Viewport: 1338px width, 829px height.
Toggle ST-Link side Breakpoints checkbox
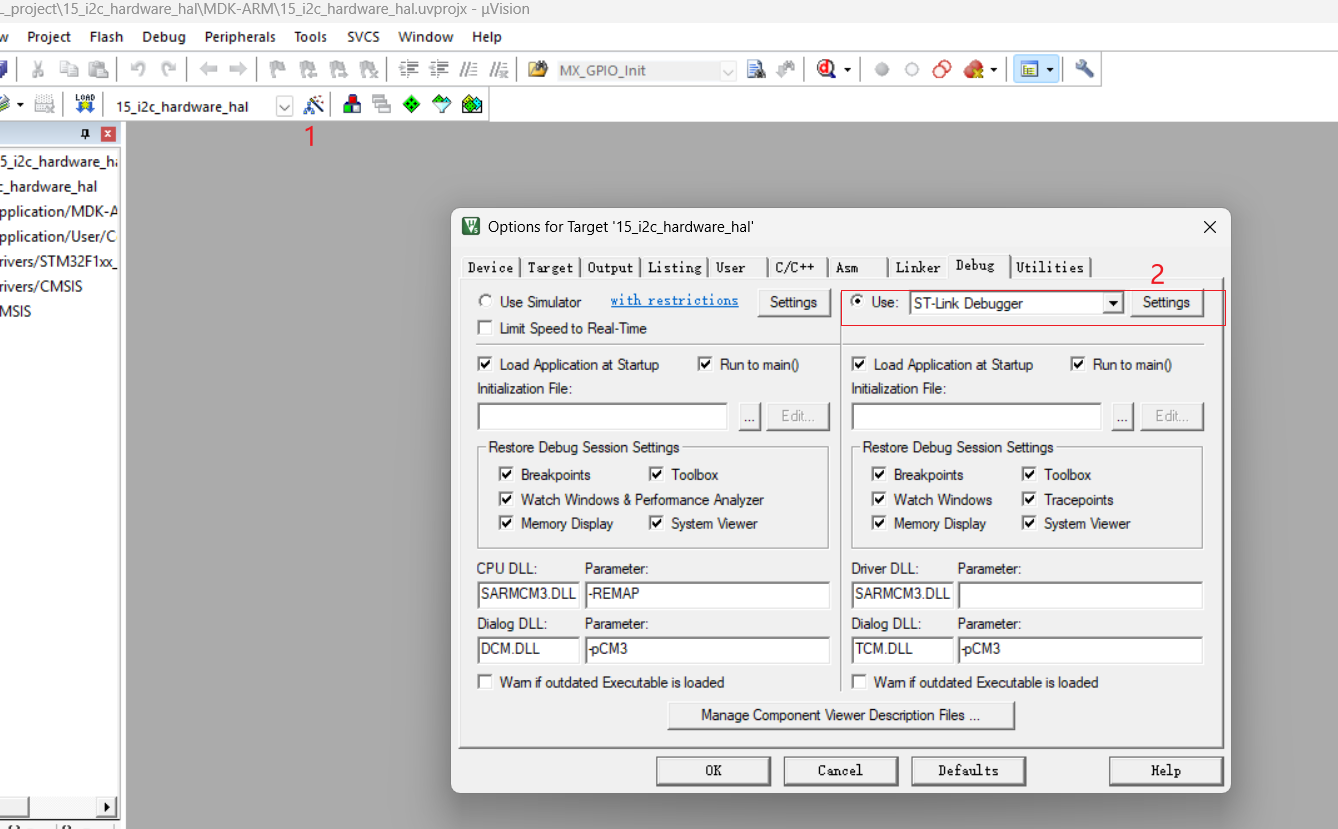tap(879, 474)
